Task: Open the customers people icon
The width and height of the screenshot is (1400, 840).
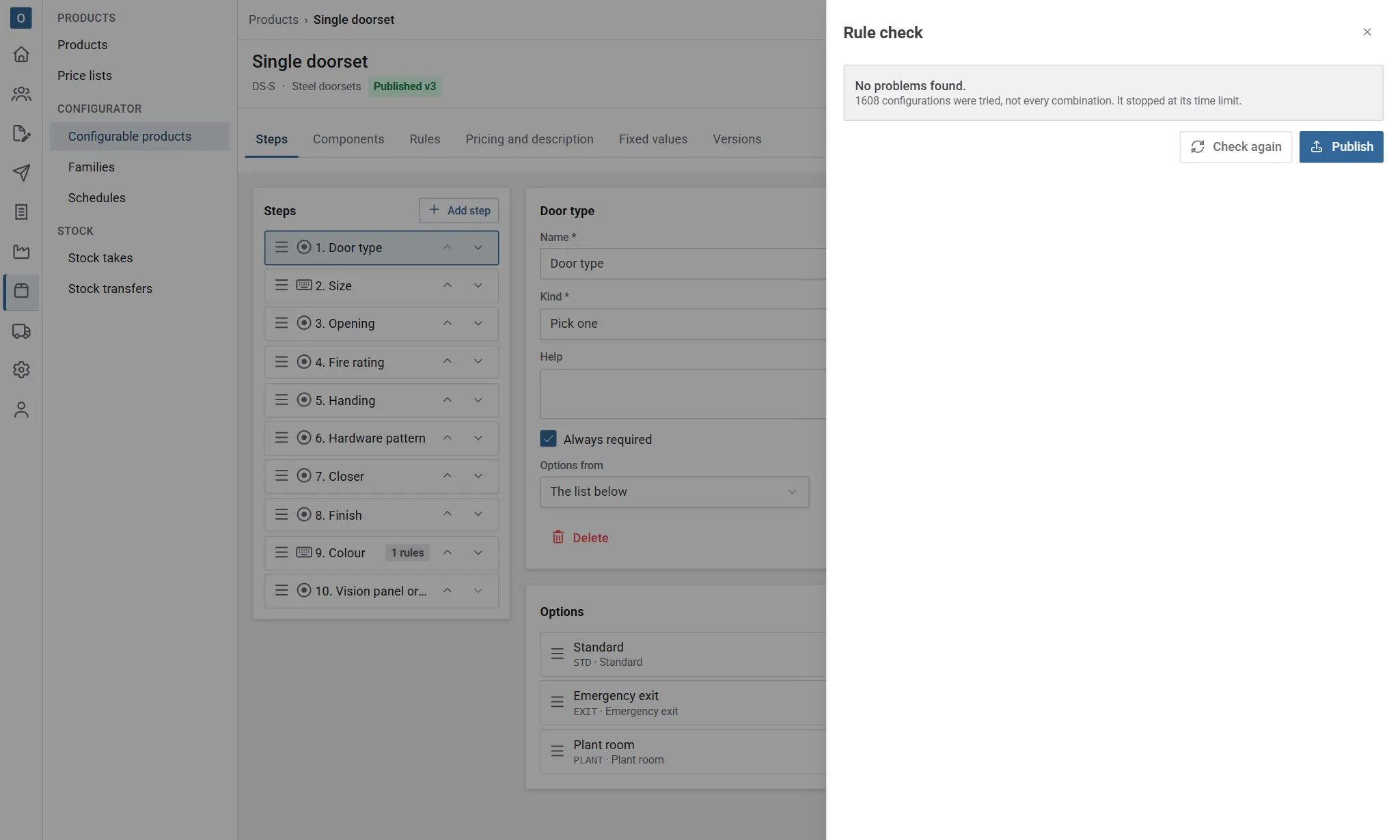Action: click(21, 94)
